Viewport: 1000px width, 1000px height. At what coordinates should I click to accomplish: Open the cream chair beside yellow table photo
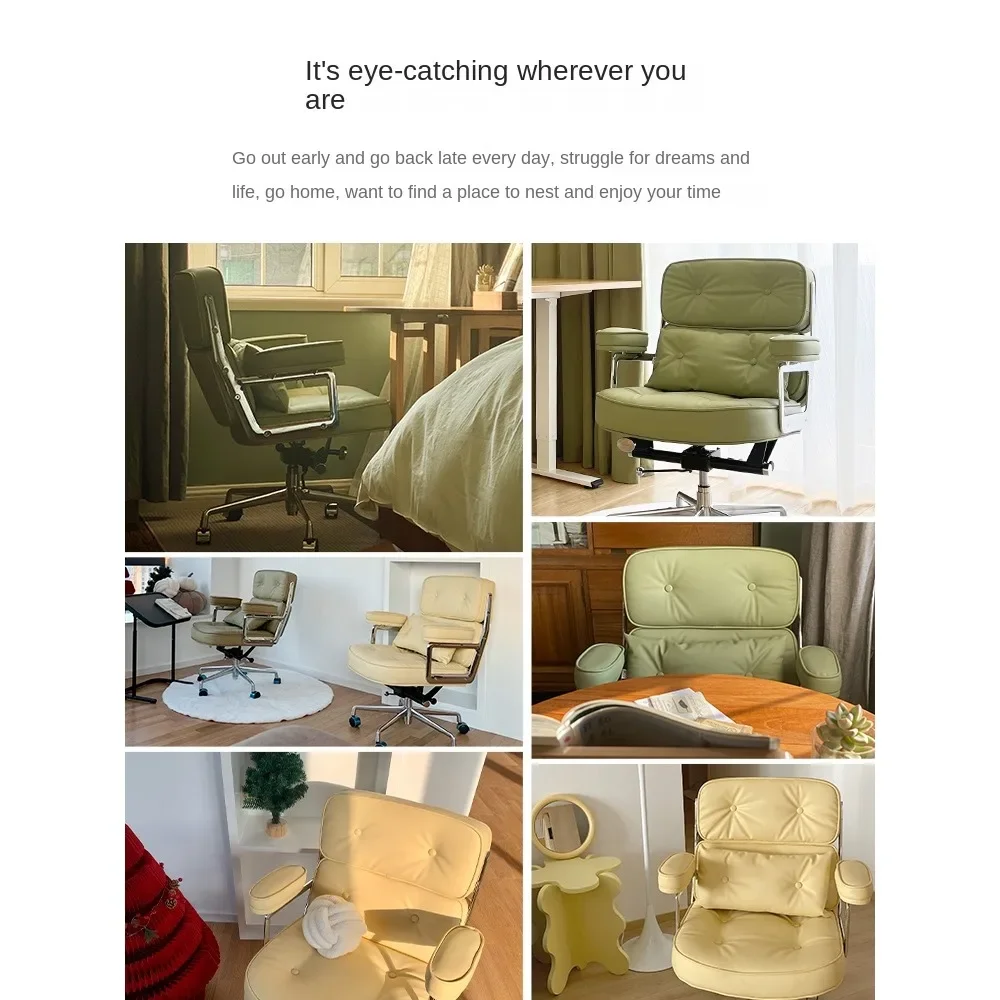(703, 881)
